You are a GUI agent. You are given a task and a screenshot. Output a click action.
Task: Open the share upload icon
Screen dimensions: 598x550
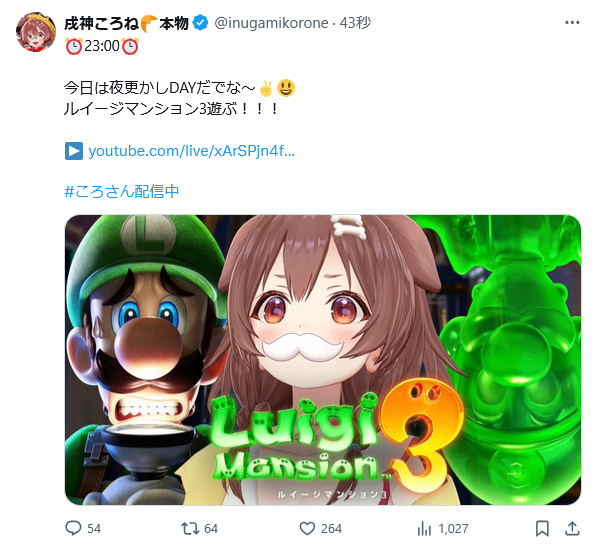coord(572,528)
